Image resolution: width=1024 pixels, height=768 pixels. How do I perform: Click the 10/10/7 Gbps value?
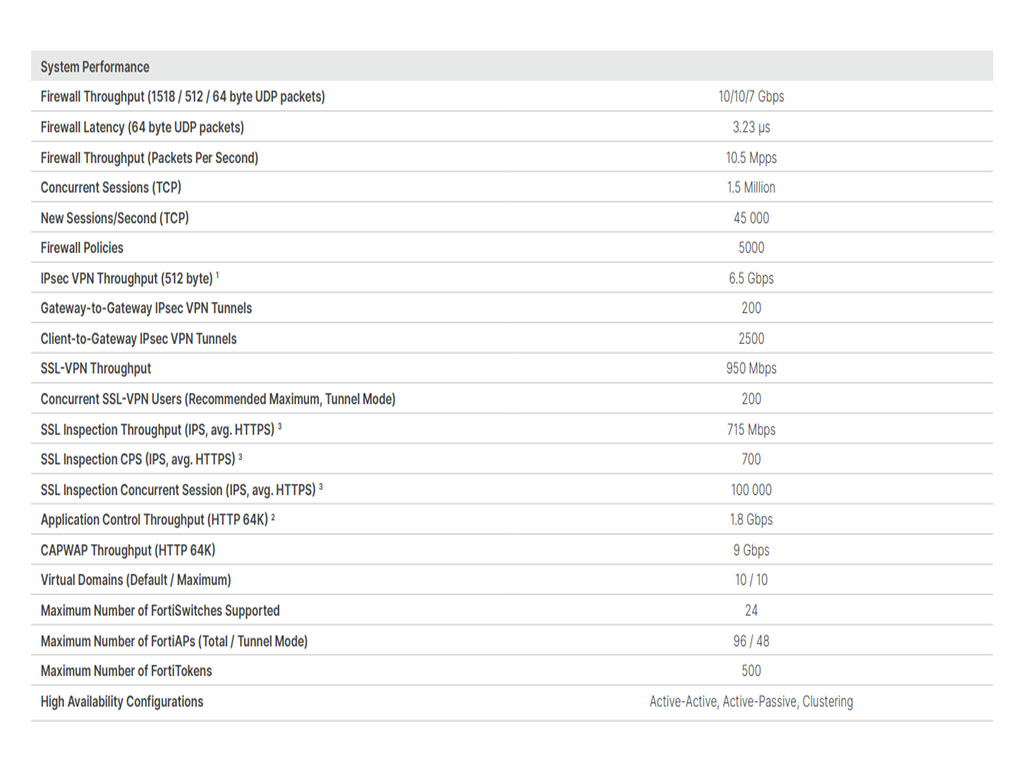click(751, 97)
